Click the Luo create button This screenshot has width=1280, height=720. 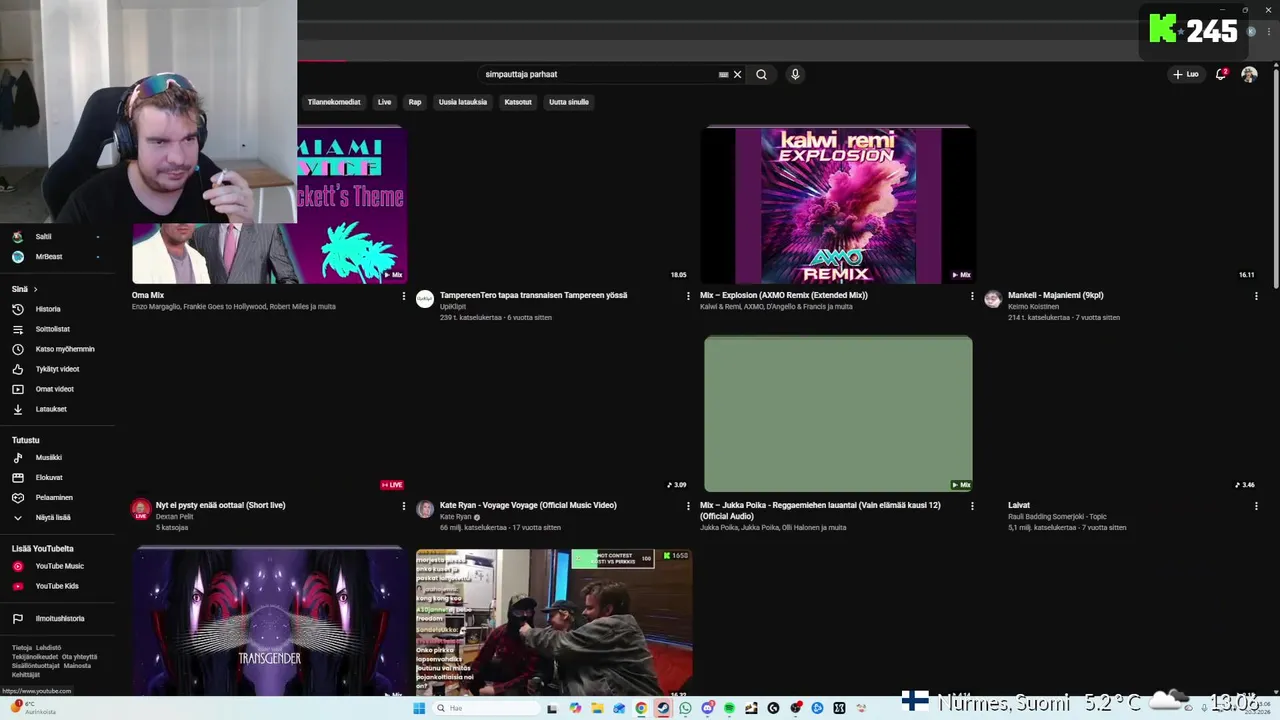pos(1186,74)
